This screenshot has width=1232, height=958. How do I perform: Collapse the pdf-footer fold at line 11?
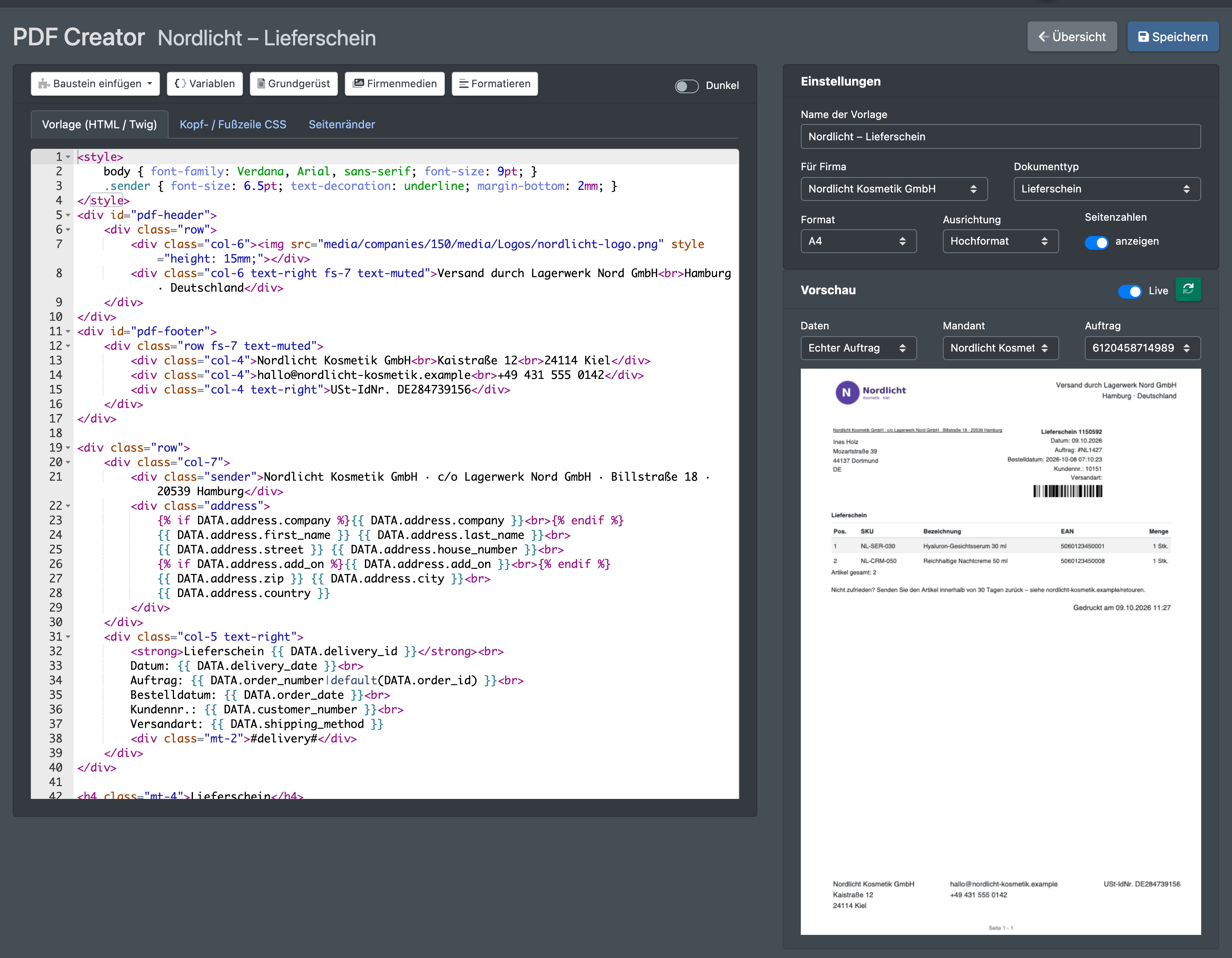pyautogui.click(x=68, y=331)
